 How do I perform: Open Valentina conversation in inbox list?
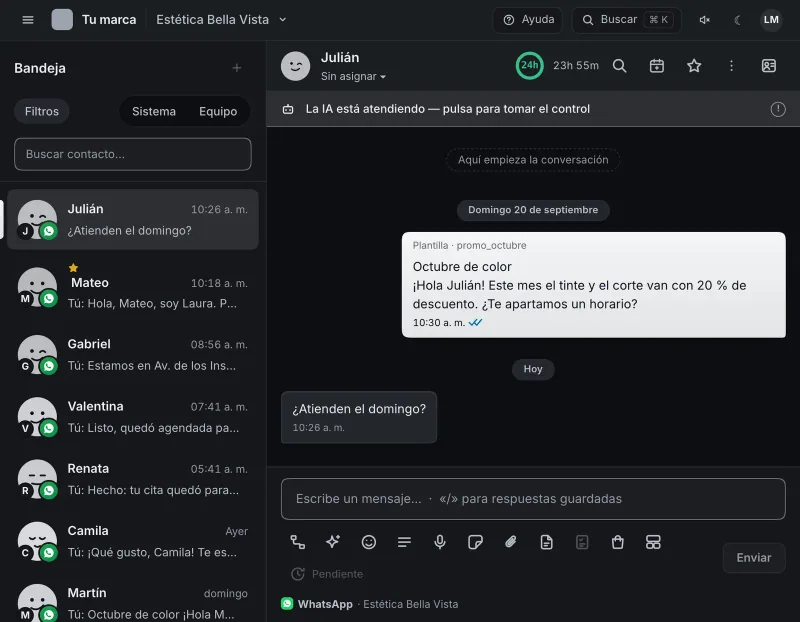coord(133,417)
